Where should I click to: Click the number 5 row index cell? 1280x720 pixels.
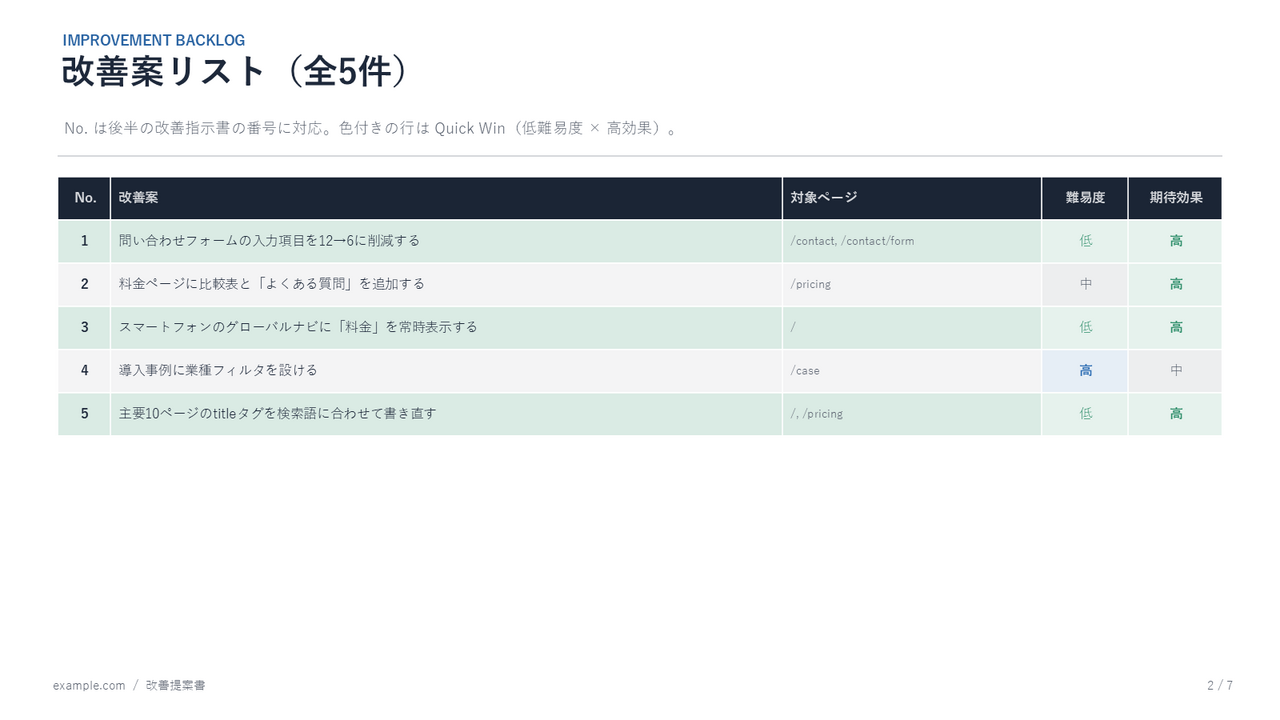[x=85, y=413]
